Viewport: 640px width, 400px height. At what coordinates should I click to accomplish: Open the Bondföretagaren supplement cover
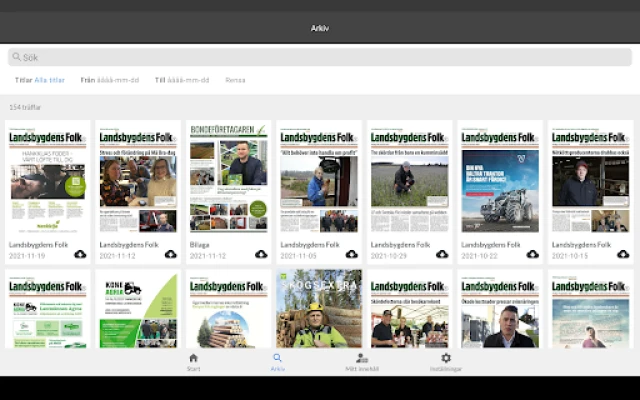coord(229,178)
